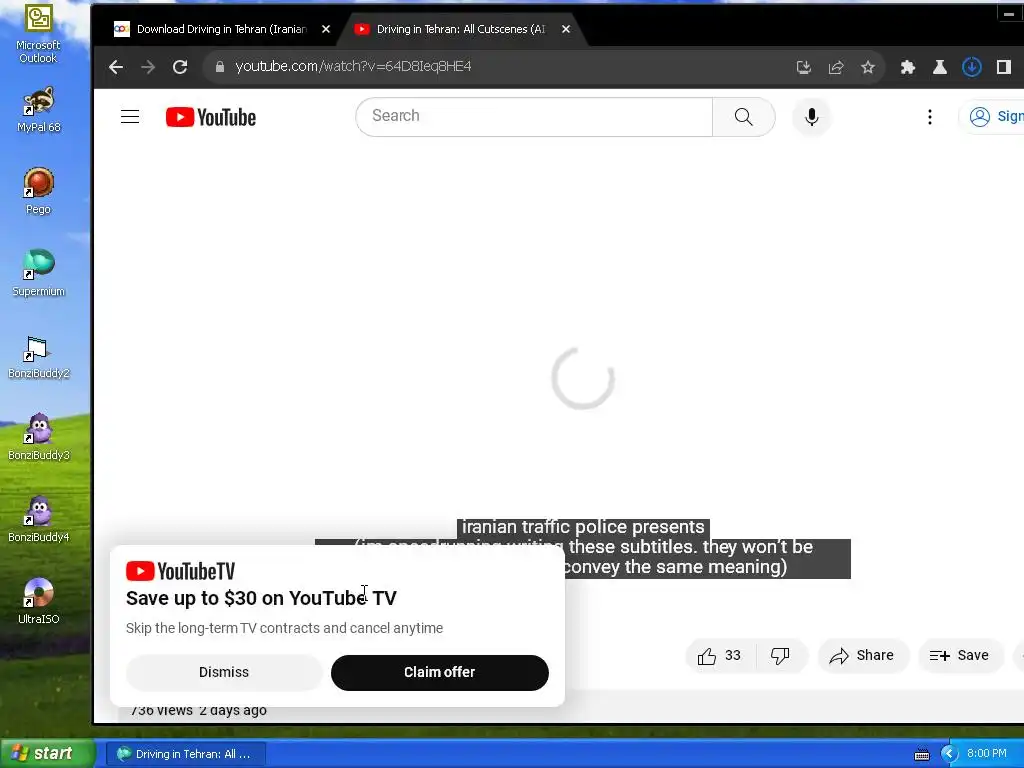Dislike the video with thumbs down
This screenshot has width=1024, height=768.
coord(780,656)
